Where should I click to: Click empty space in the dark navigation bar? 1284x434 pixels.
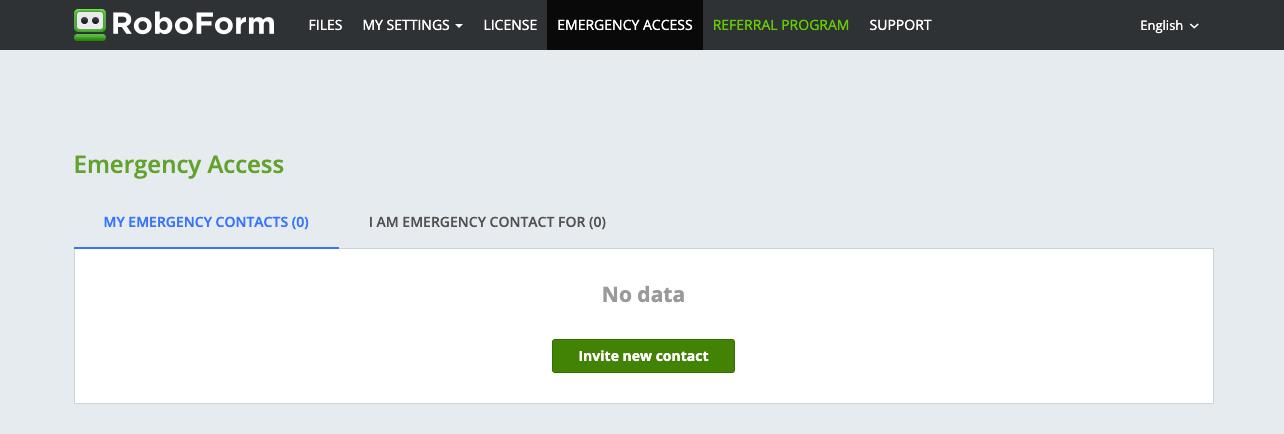tap(1040, 25)
